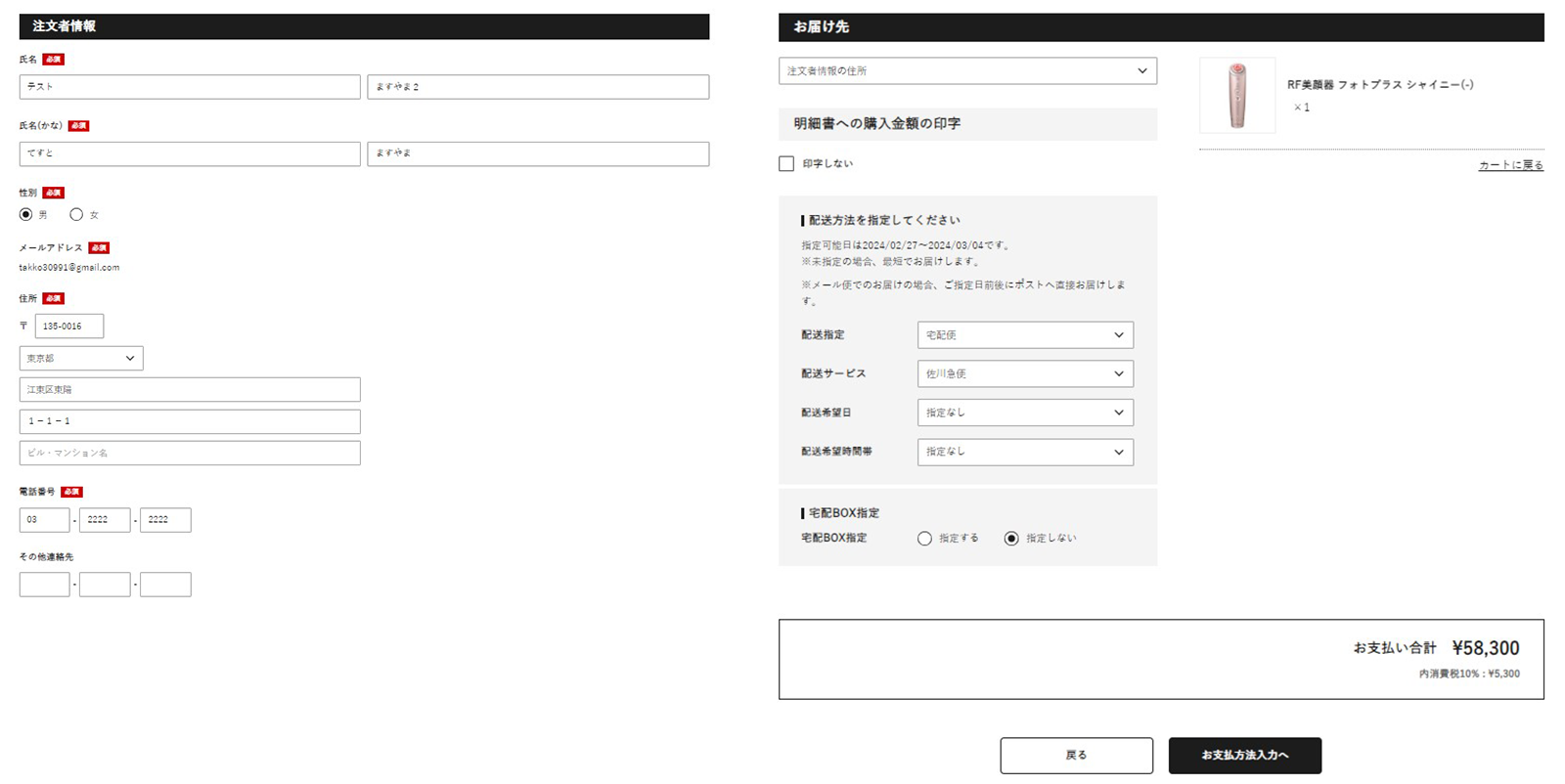The image size is (1565, 784).
Task: Click the お支払方法入力へ button
Action: coord(1245,756)
